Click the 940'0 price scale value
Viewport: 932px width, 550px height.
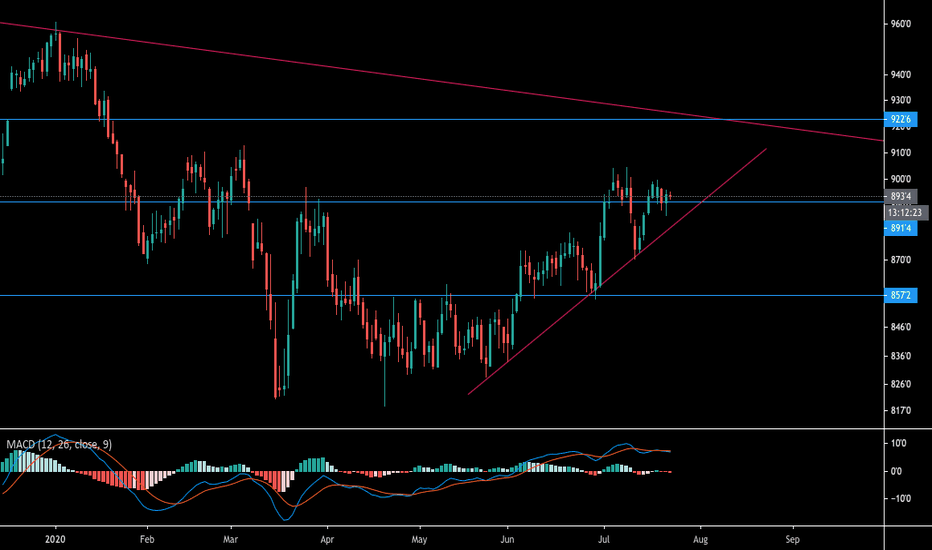900,74
